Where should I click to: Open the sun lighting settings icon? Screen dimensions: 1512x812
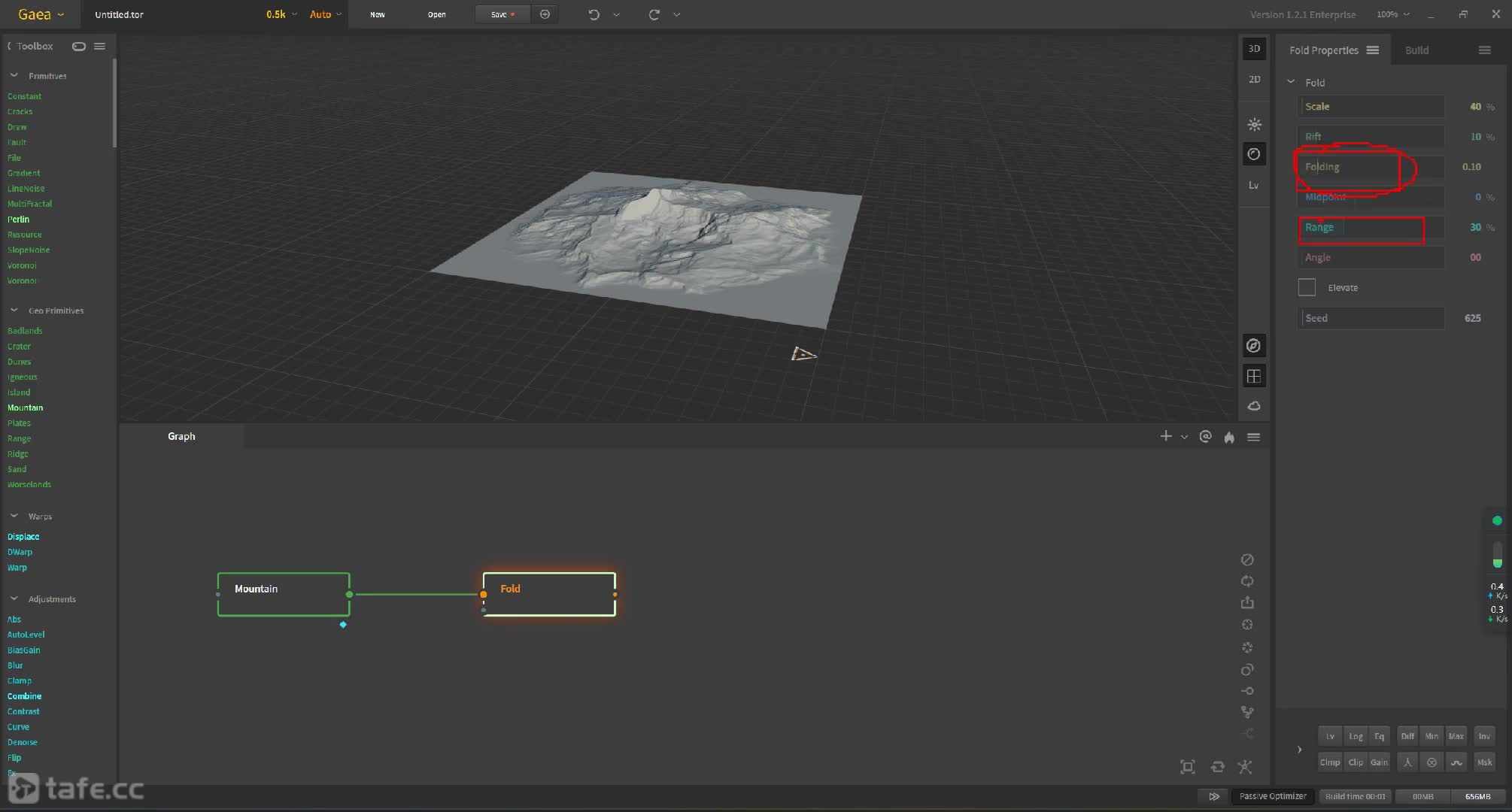(x=1254, y=125)
